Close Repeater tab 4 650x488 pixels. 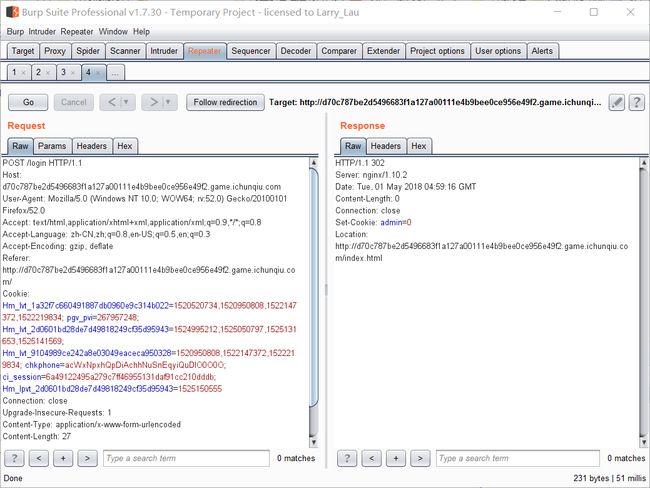coord(98,73)
